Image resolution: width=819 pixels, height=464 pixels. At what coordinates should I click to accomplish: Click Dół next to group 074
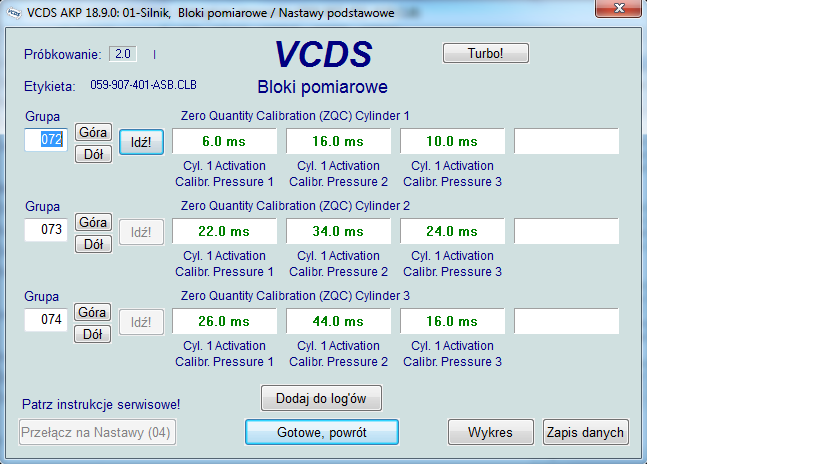93,334
